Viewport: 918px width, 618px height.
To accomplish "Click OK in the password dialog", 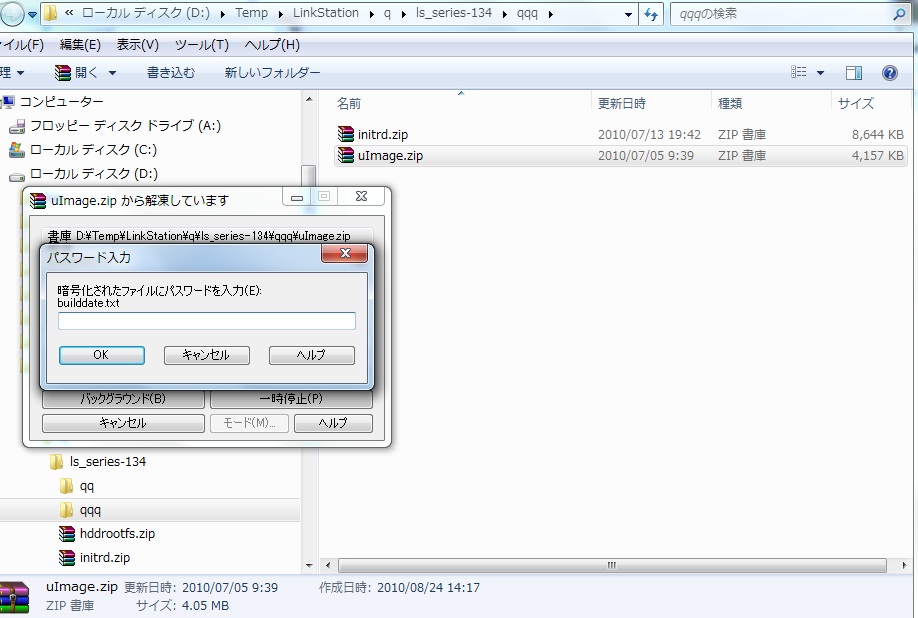I will click(x=102, y=355).
